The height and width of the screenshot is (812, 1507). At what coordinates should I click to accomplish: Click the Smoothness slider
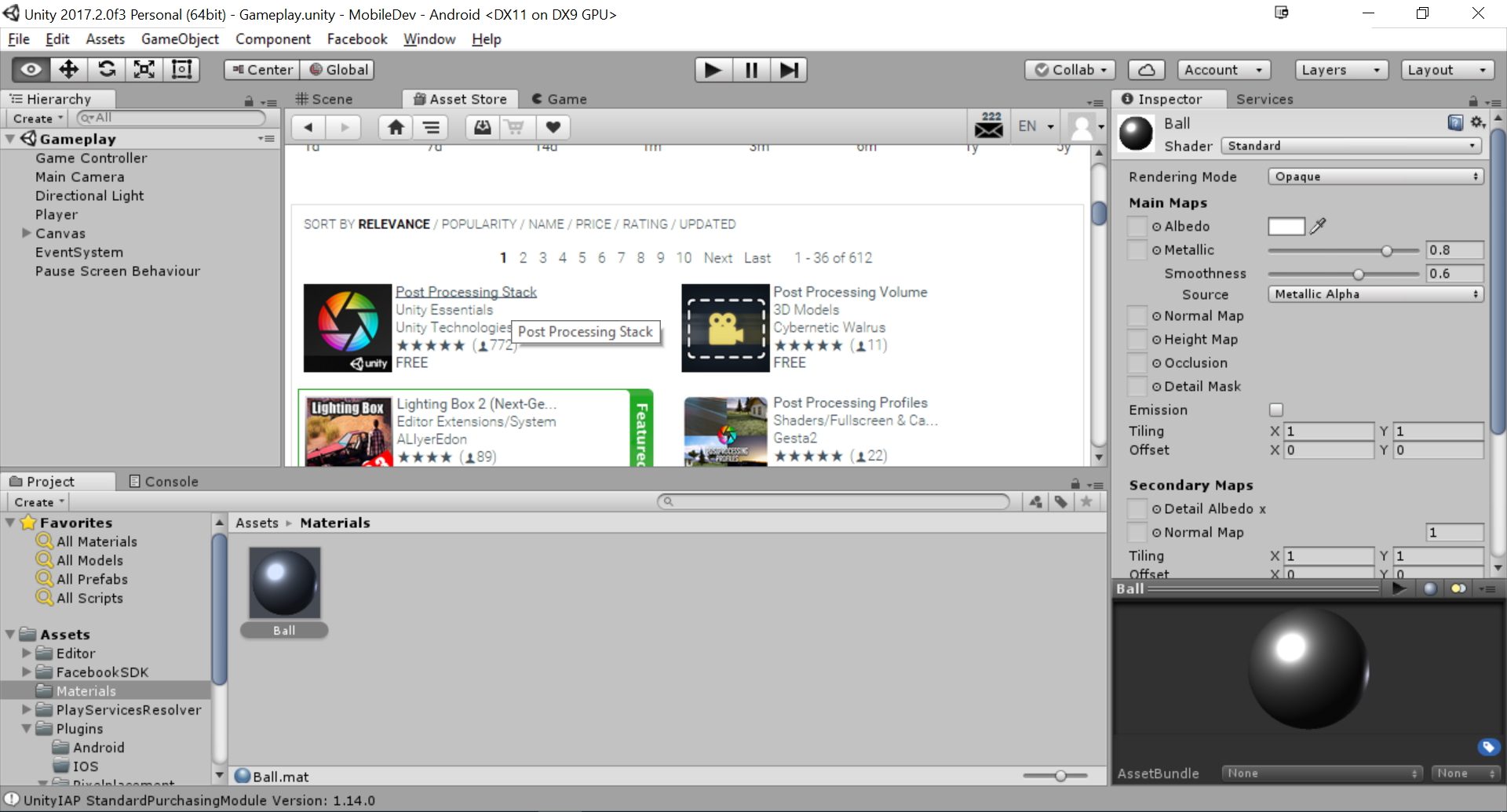coord(1344,274)
